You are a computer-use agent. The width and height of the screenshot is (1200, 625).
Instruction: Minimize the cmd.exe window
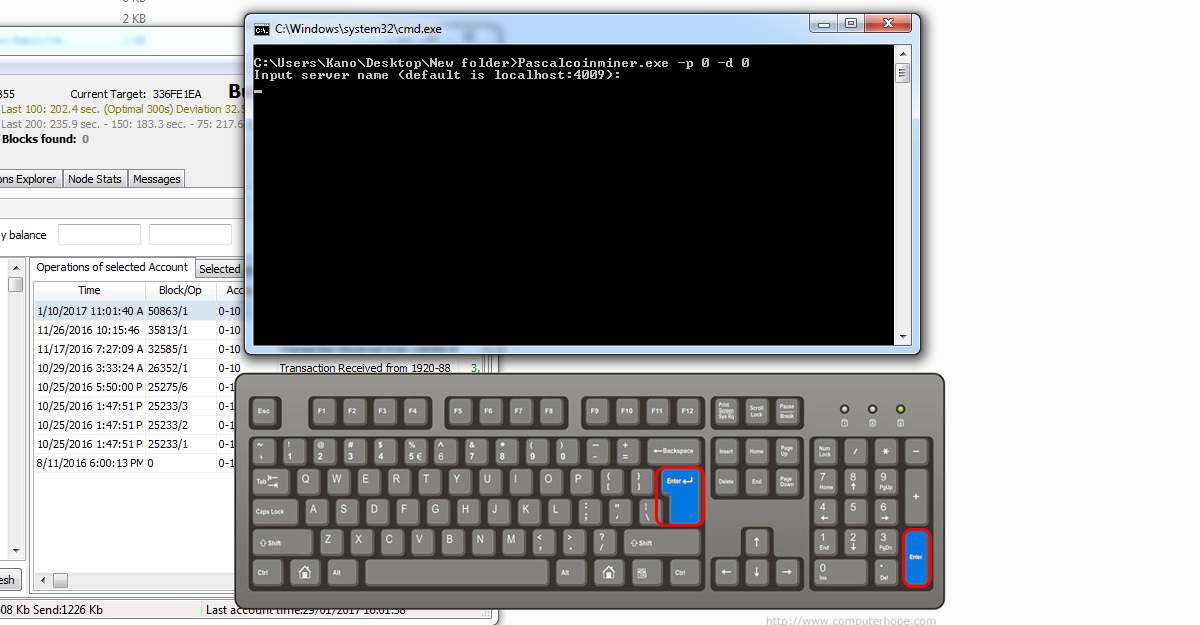[x=822, y=23]
